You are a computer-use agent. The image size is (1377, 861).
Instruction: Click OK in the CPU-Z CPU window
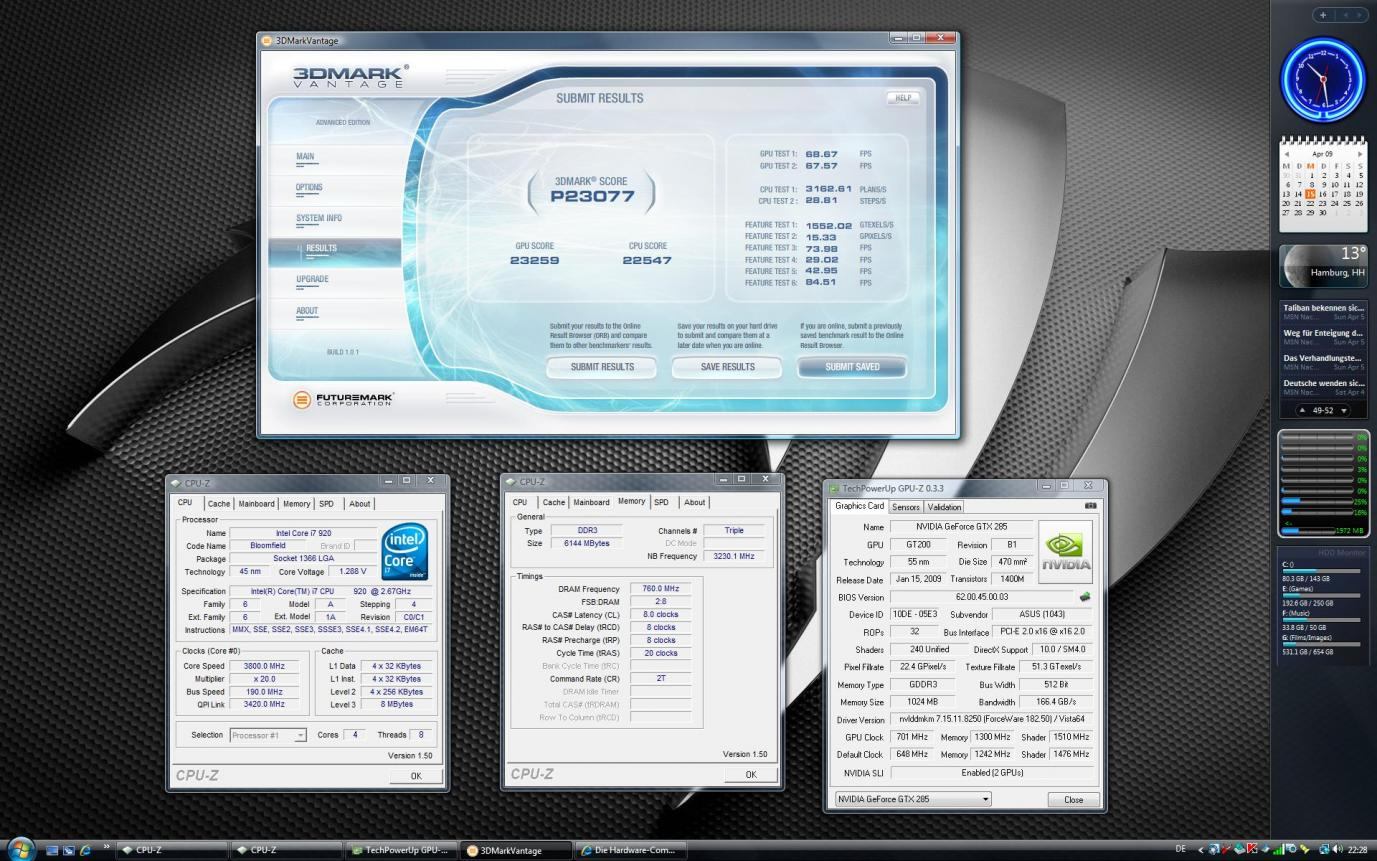pyautogui.click(x=415, y=776)
